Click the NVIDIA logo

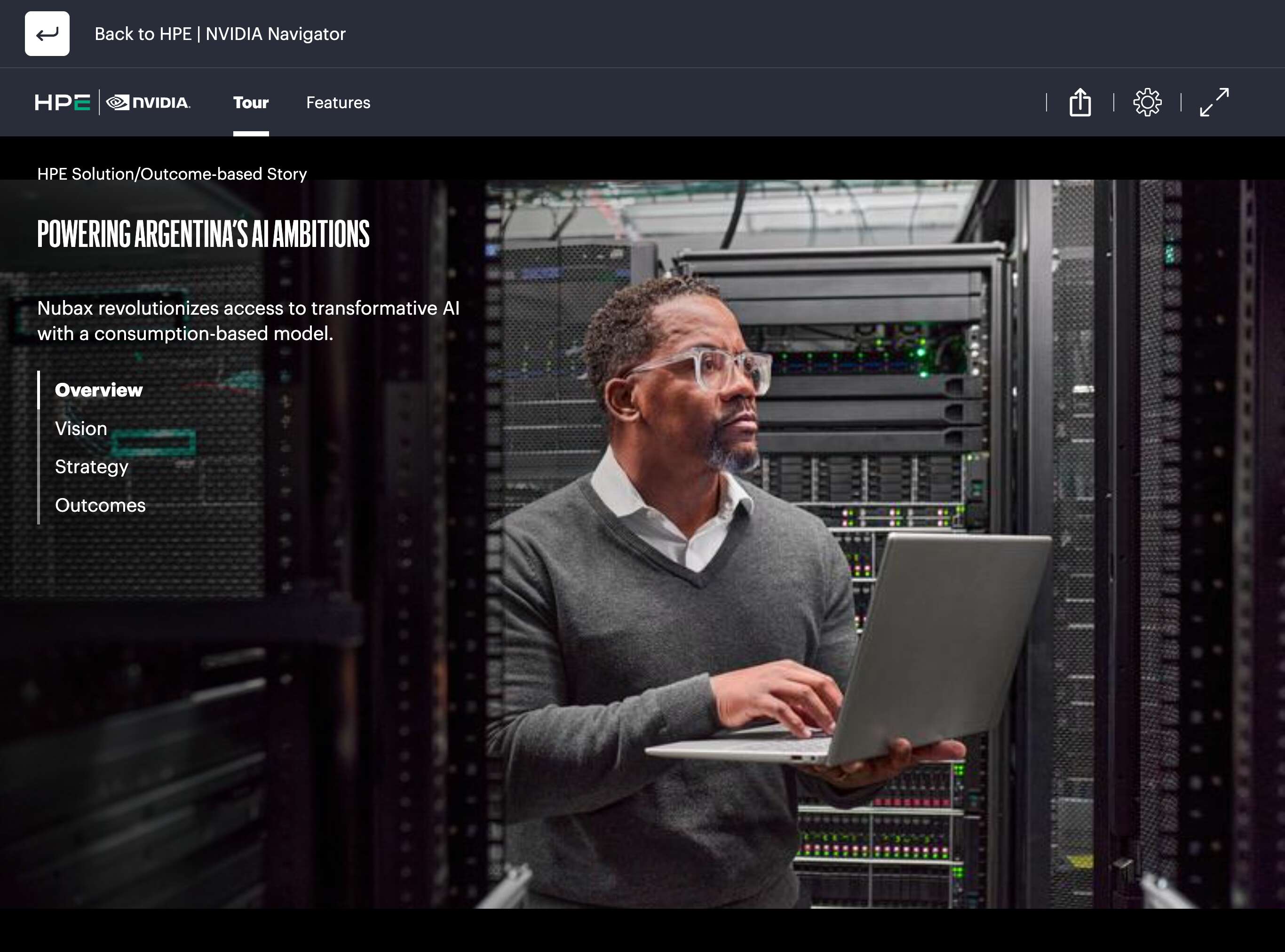(149, 103)
